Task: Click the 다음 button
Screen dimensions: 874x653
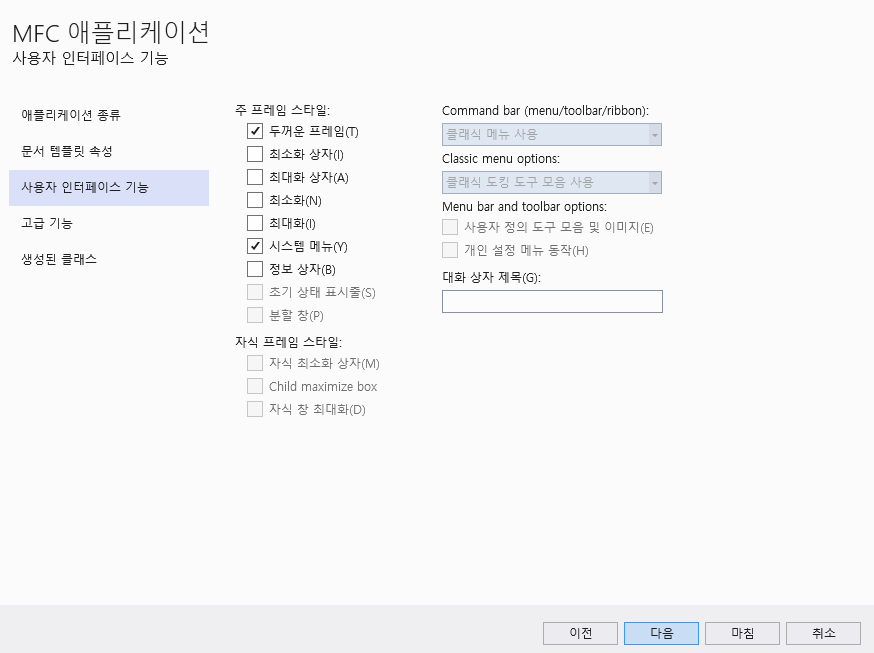Action: point(661,633)
